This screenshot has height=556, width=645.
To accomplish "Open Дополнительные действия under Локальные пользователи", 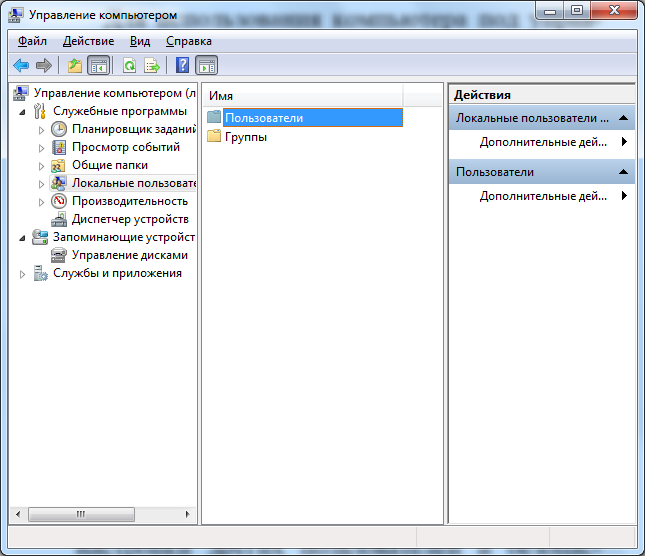I will pos(542,142).
